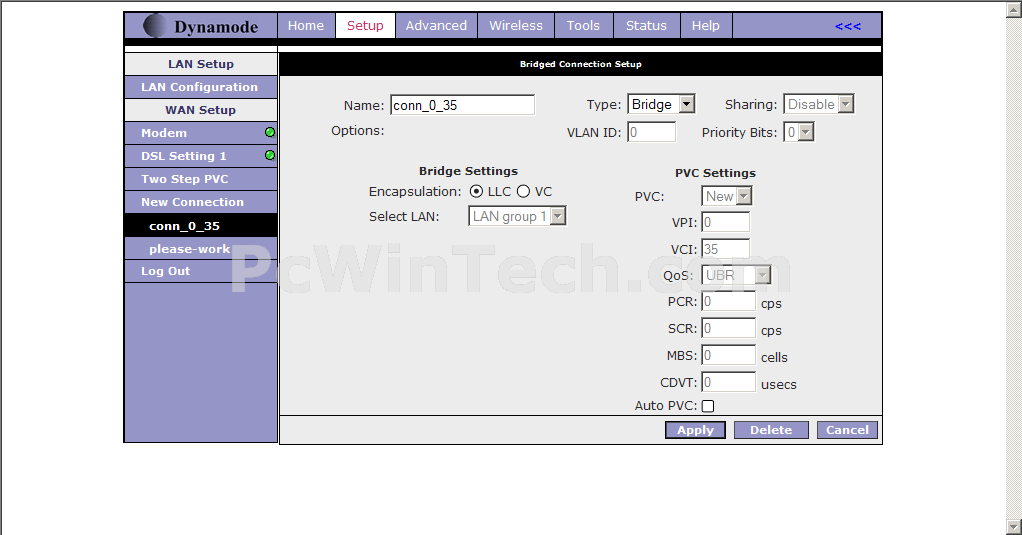1022x535 pixels.
Task: Switch to the Tools tab
Action: [583, 26]
